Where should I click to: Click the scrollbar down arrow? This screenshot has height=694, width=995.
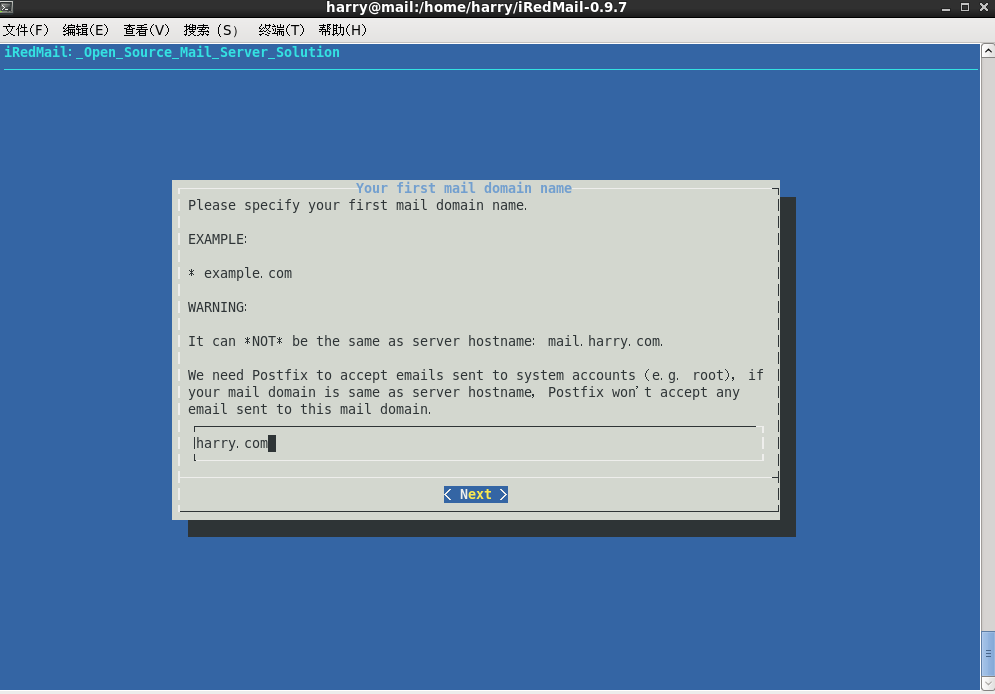[987, 684]
